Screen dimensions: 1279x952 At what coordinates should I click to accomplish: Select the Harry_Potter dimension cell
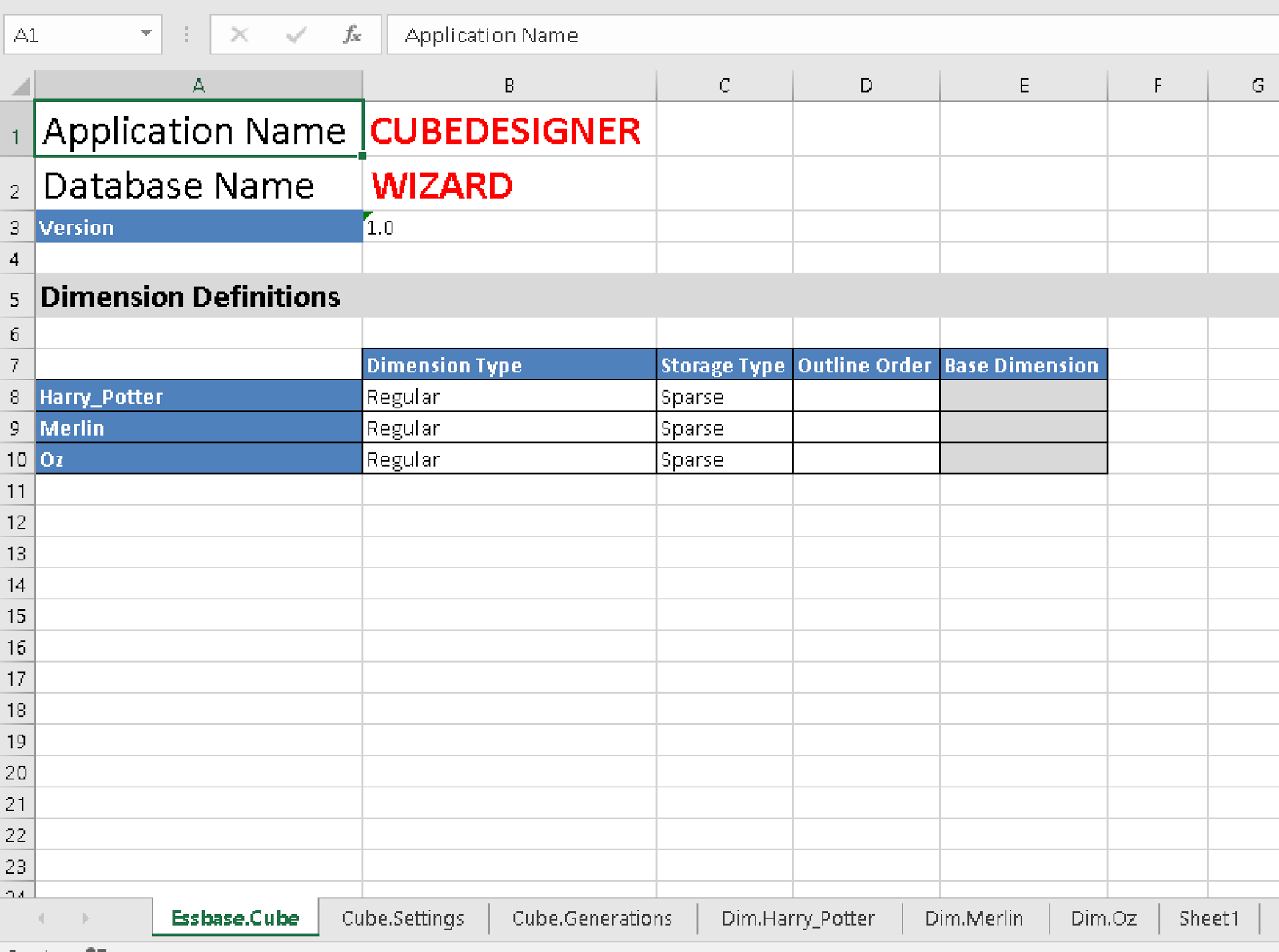198,396
